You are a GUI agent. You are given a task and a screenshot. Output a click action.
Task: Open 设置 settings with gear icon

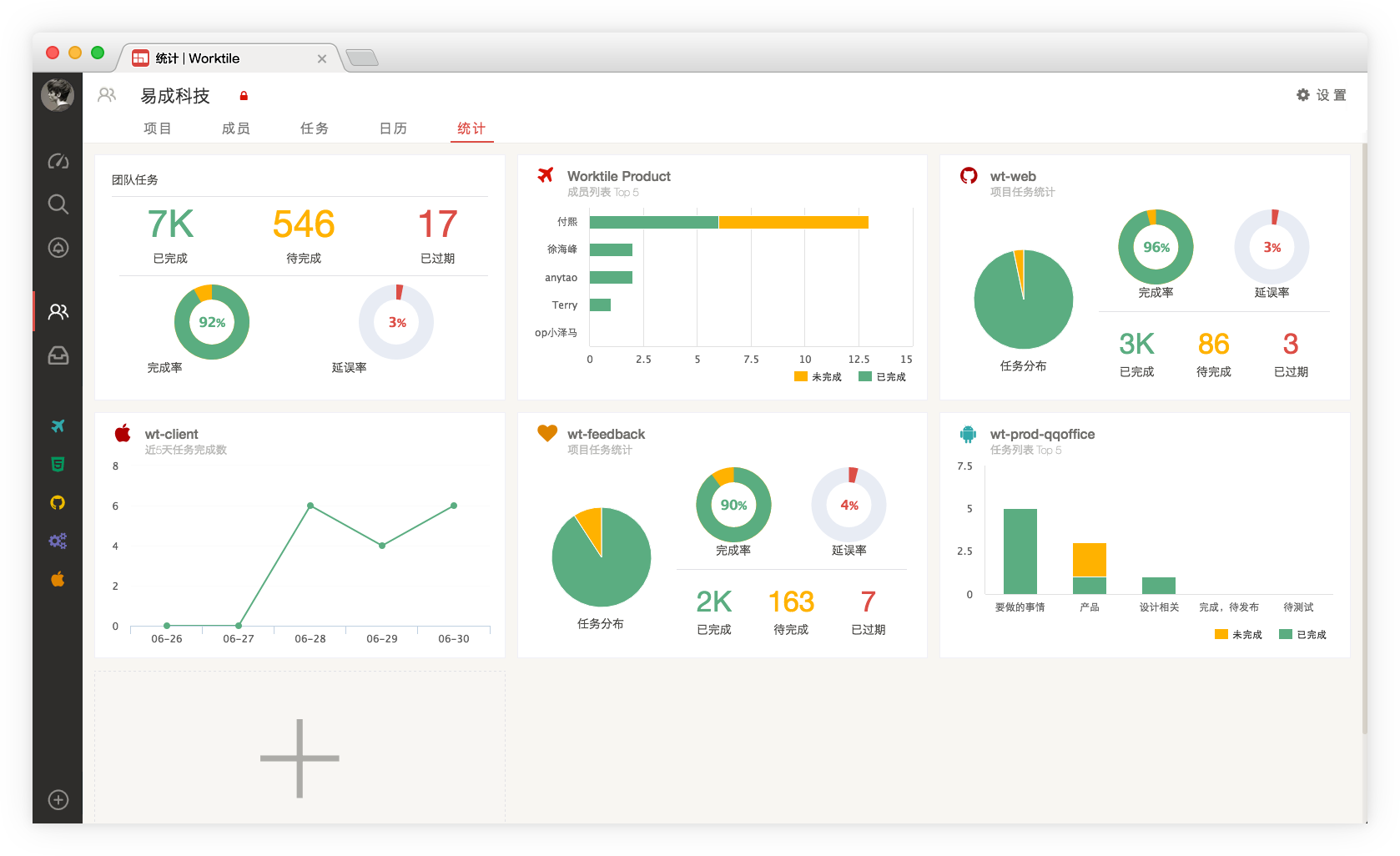pyautogui.click(x=1322, y=95)
